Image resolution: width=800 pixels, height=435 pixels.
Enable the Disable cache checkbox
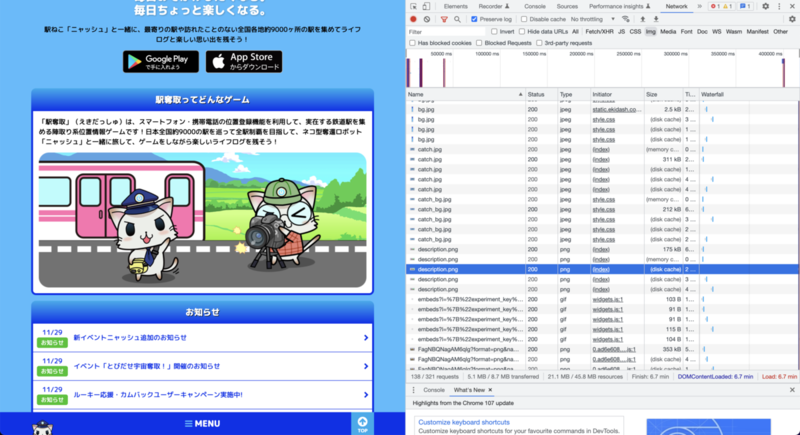pyautogui.click(x=523, y=19)
